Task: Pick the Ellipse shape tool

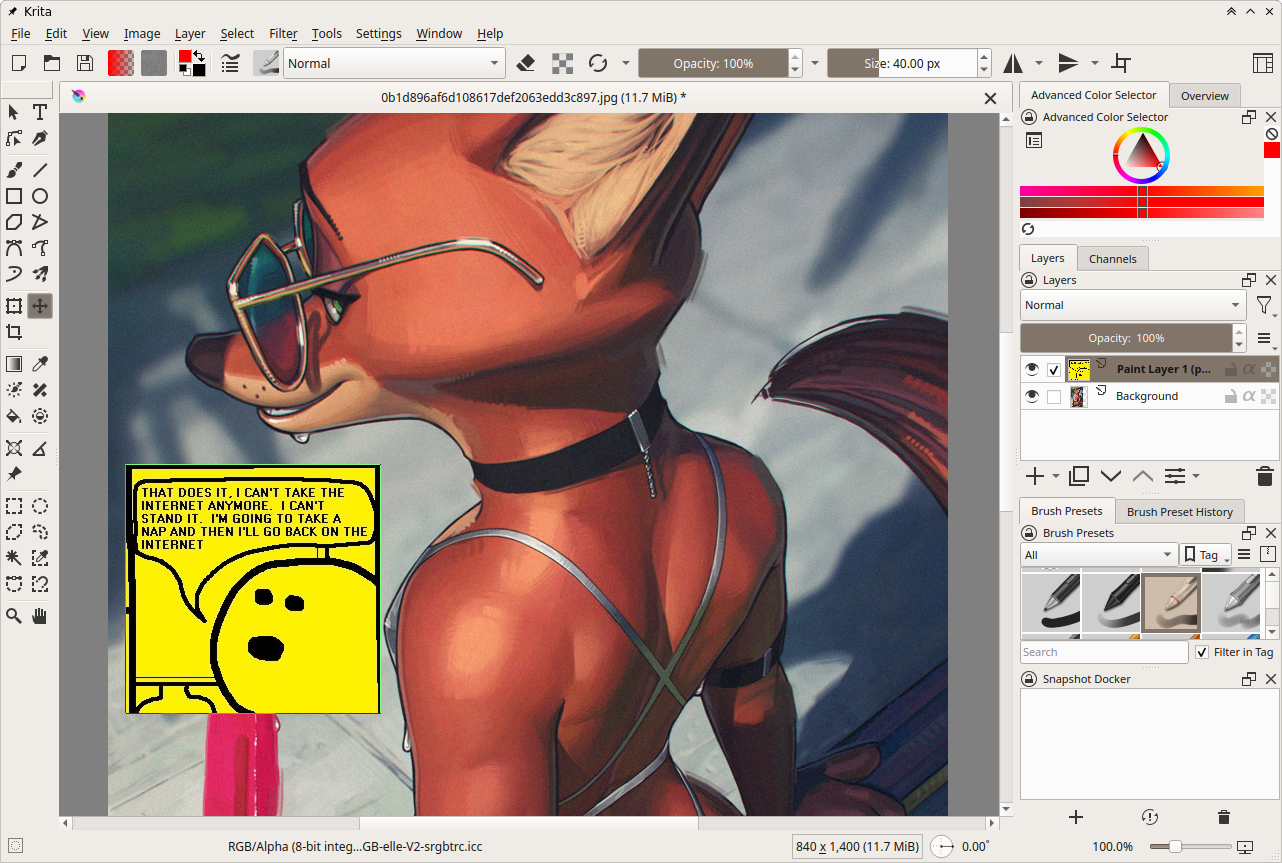Action: [40, 196]
